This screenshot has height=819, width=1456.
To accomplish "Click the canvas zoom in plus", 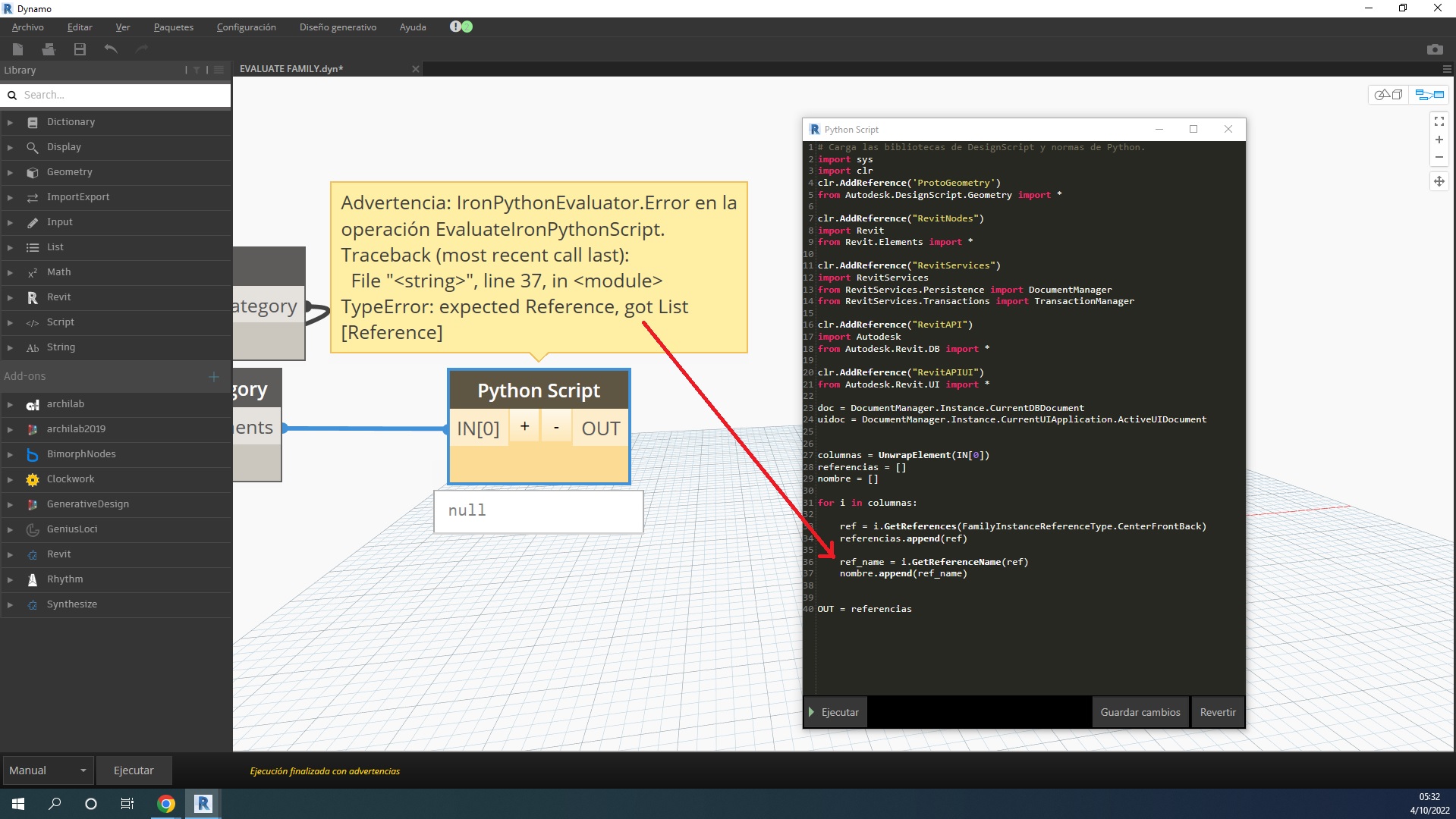I will (1439, 140).
